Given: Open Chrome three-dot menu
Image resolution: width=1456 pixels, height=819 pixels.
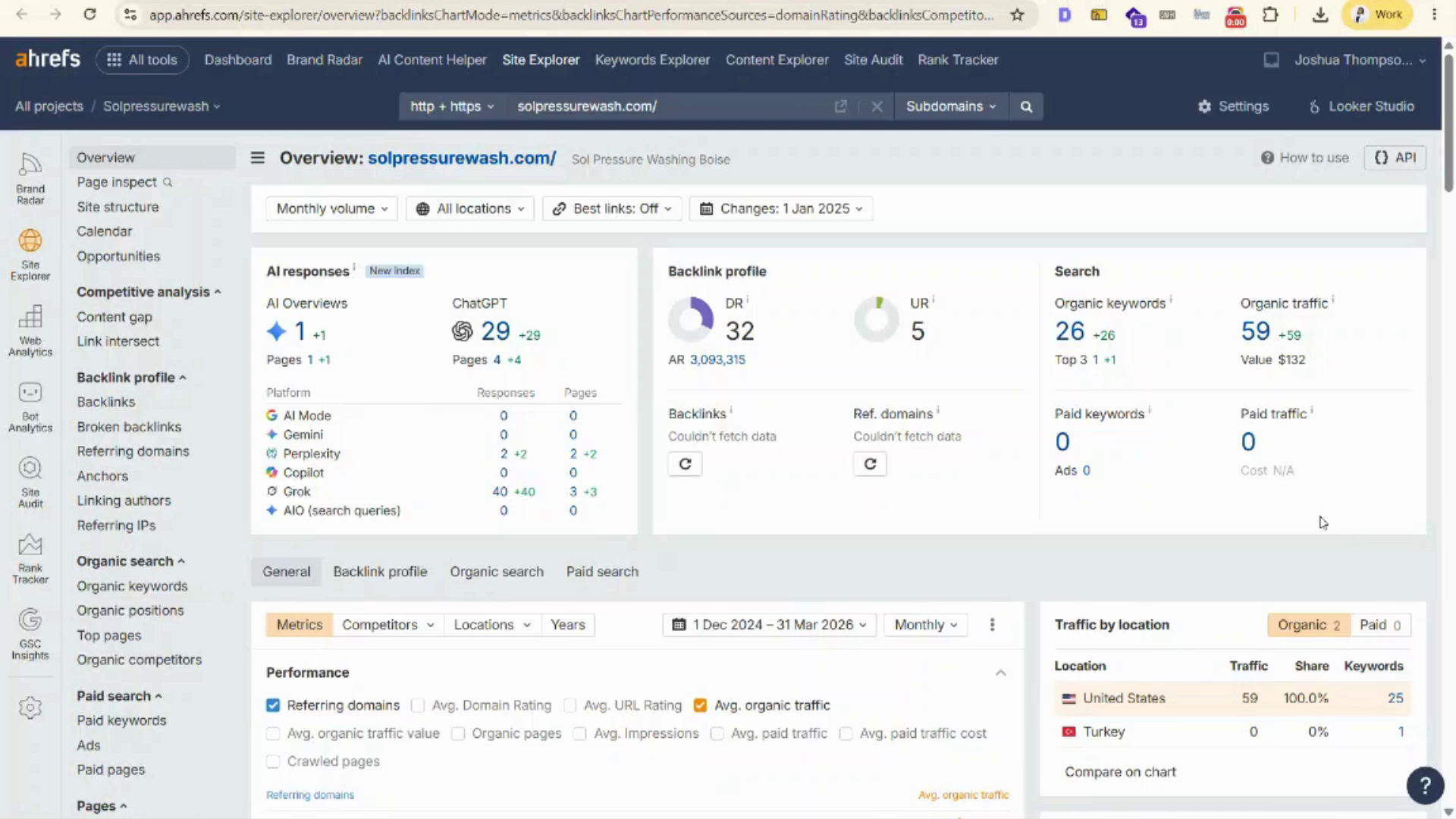Looking at the screenshot, I should [1434, 14].
